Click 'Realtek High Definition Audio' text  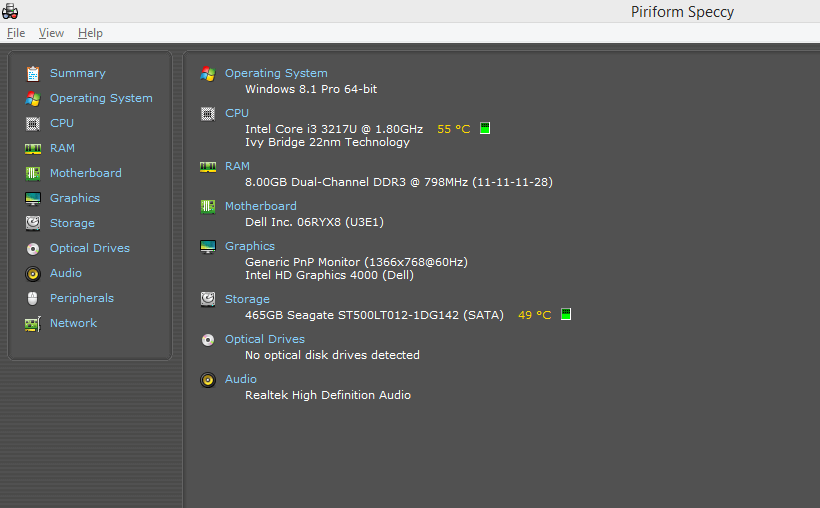click(328, 395)
